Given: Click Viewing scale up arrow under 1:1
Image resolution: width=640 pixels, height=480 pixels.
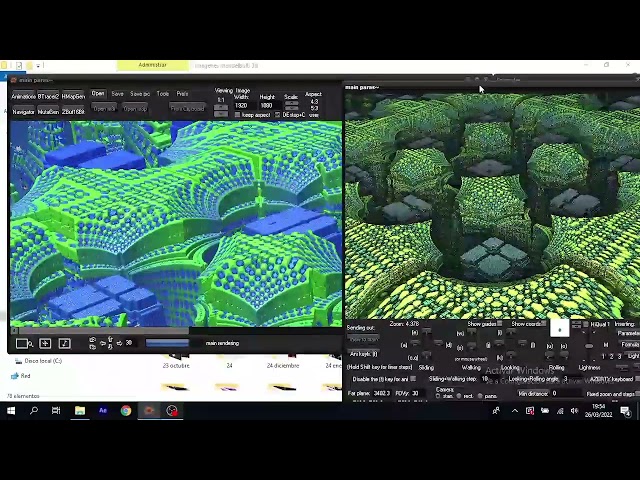Looking at the screenshot, I should (x=221, y=107).
